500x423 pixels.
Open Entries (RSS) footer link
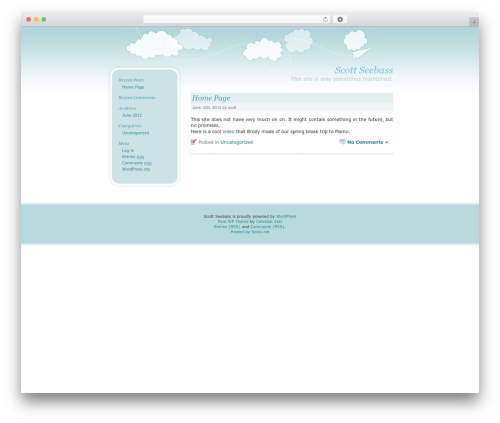pyautogui.click(x=227, y=227)
